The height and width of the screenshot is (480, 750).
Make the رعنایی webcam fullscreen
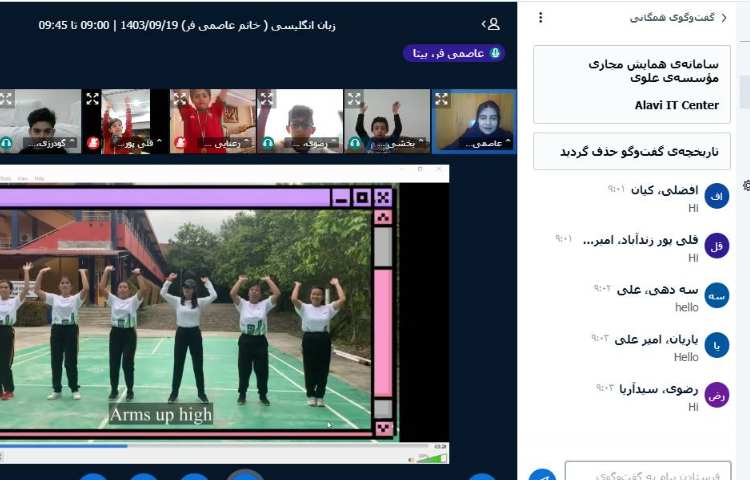(180, 99)
